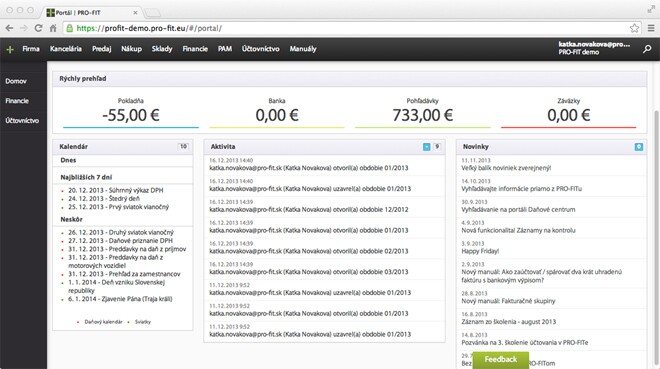
Task: Click the blue icon in Aktivita header
Action: coord(426,146)
